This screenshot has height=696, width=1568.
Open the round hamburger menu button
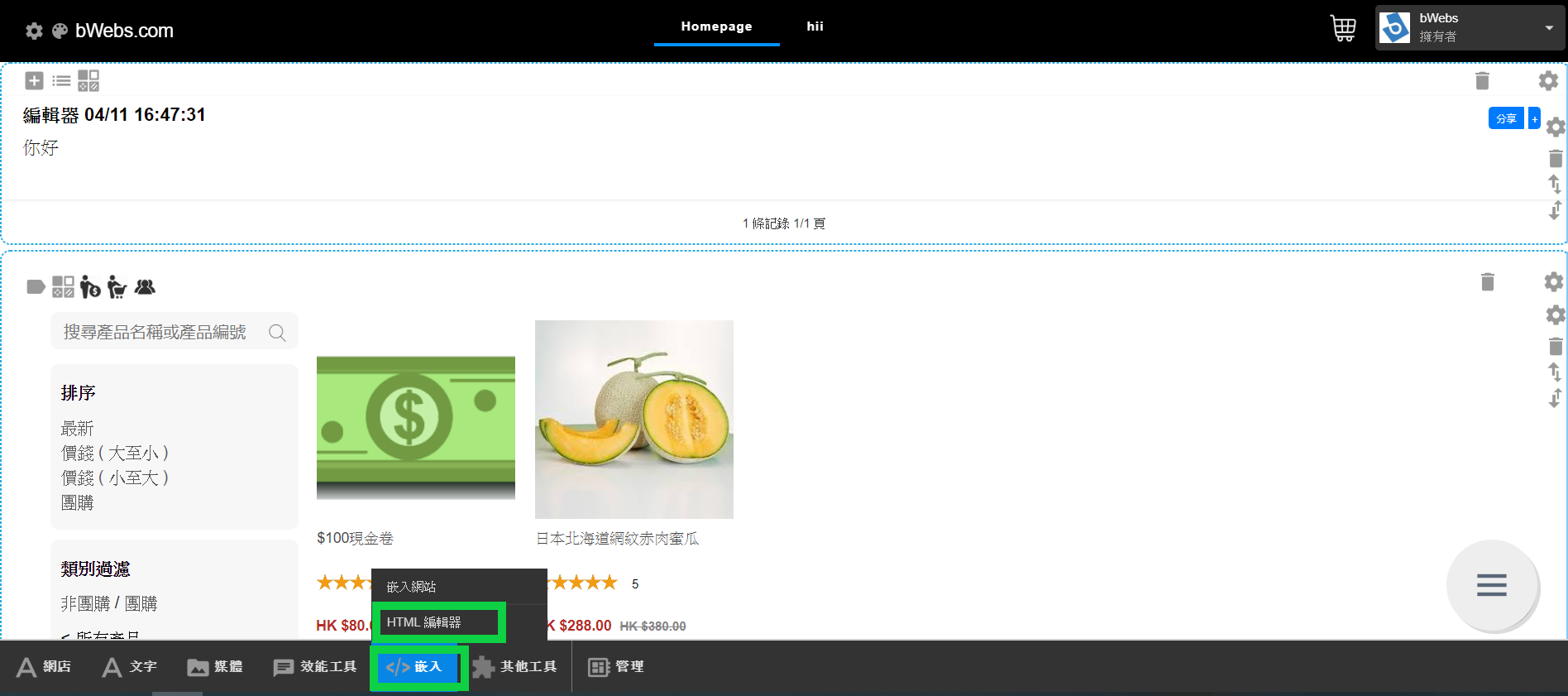point(1491,585)
